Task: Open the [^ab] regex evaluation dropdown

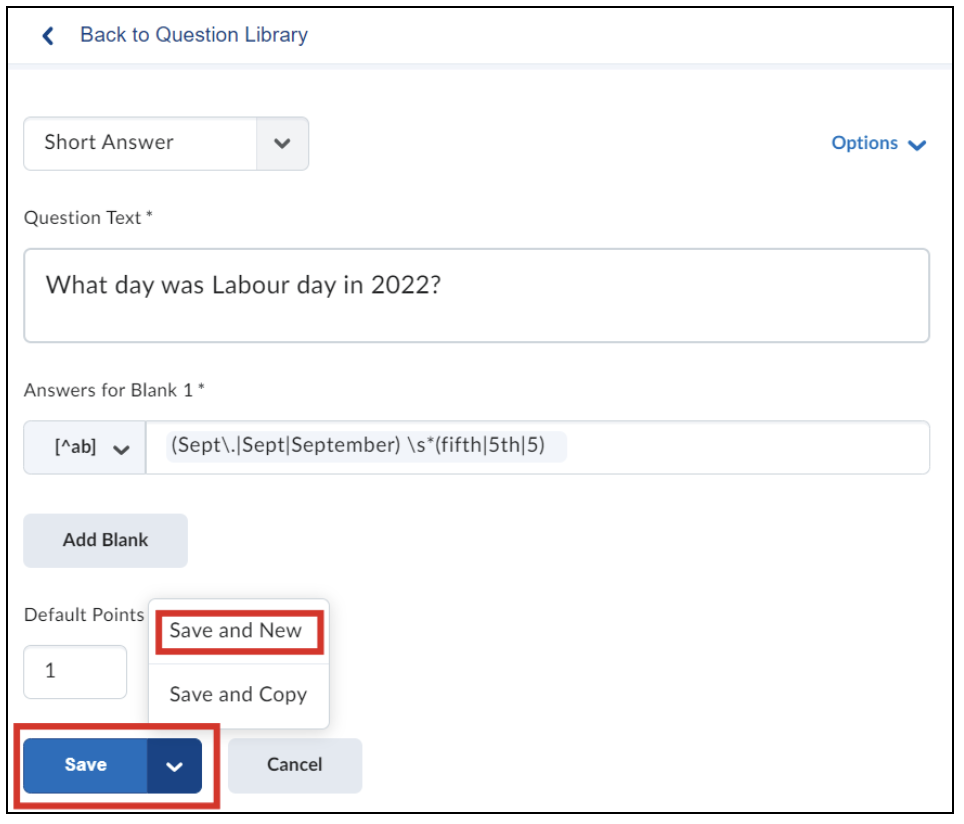Action: 85,447
